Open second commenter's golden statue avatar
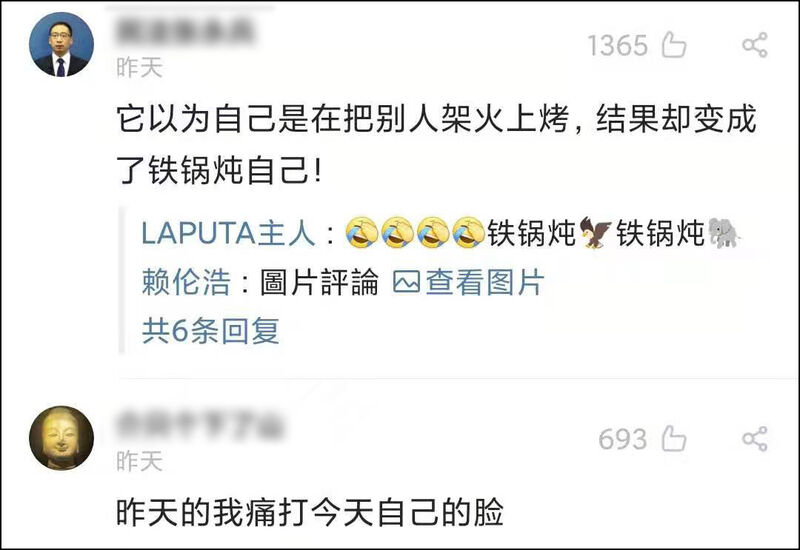The image size is (800, 550). point(61,438)
